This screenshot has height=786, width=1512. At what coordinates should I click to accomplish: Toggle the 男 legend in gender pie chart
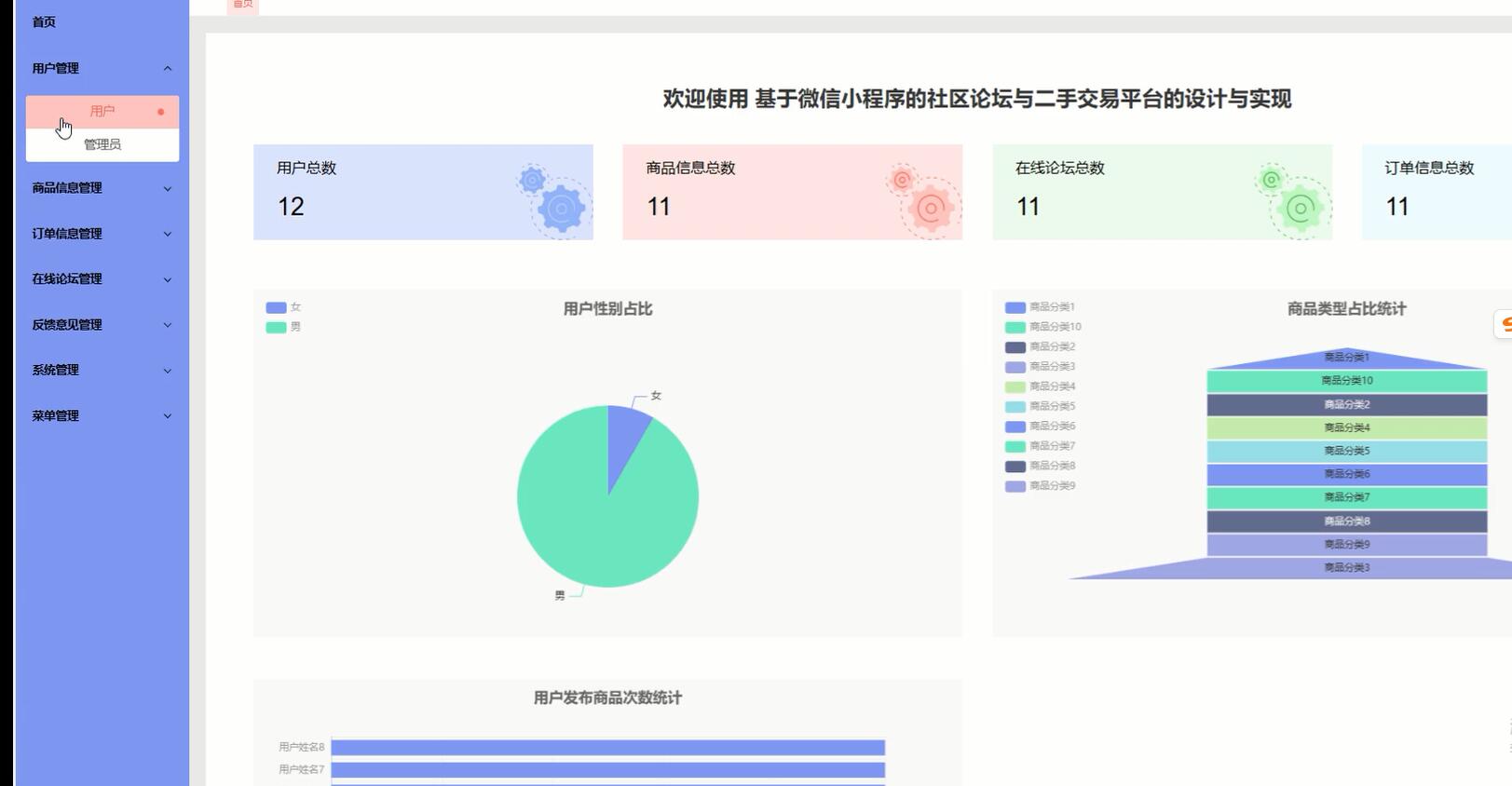coord(283,327)
